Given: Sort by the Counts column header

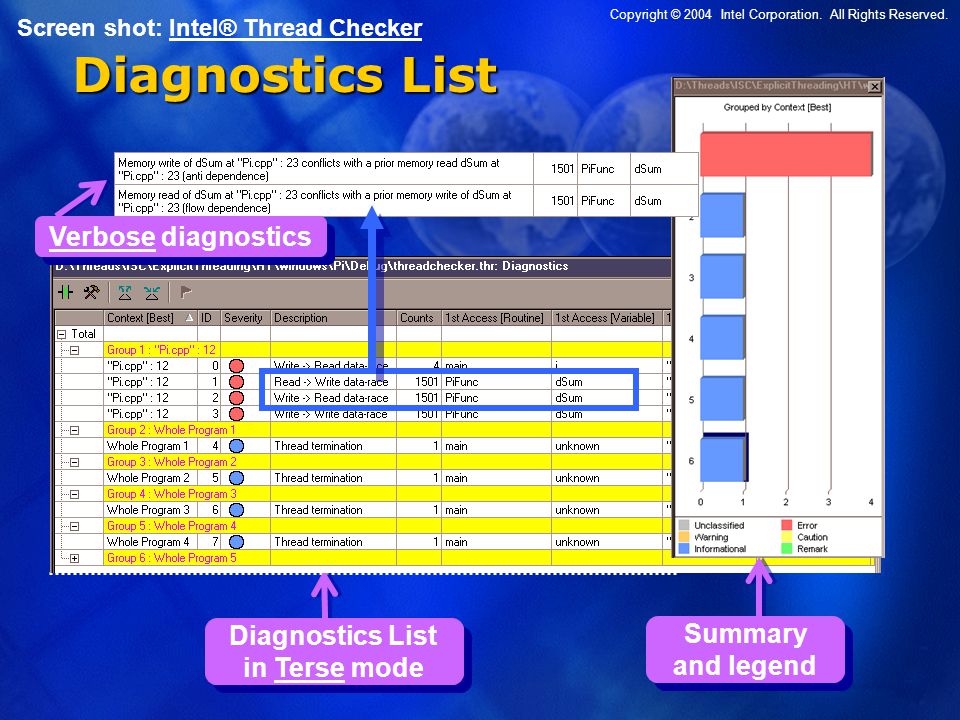Looking at the screenshot, I should [419, 318].
